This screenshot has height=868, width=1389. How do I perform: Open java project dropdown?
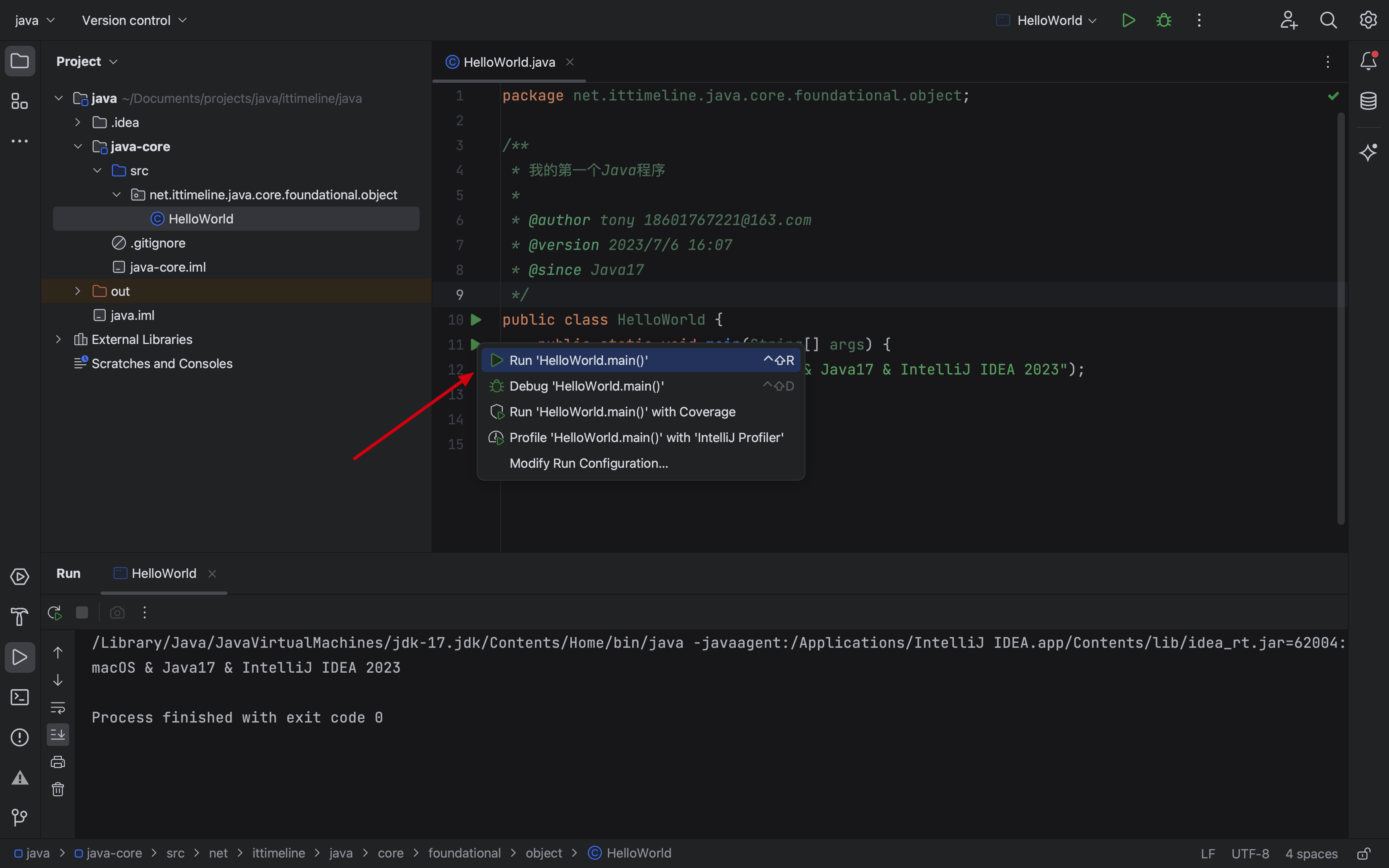[x=35, y=20]
